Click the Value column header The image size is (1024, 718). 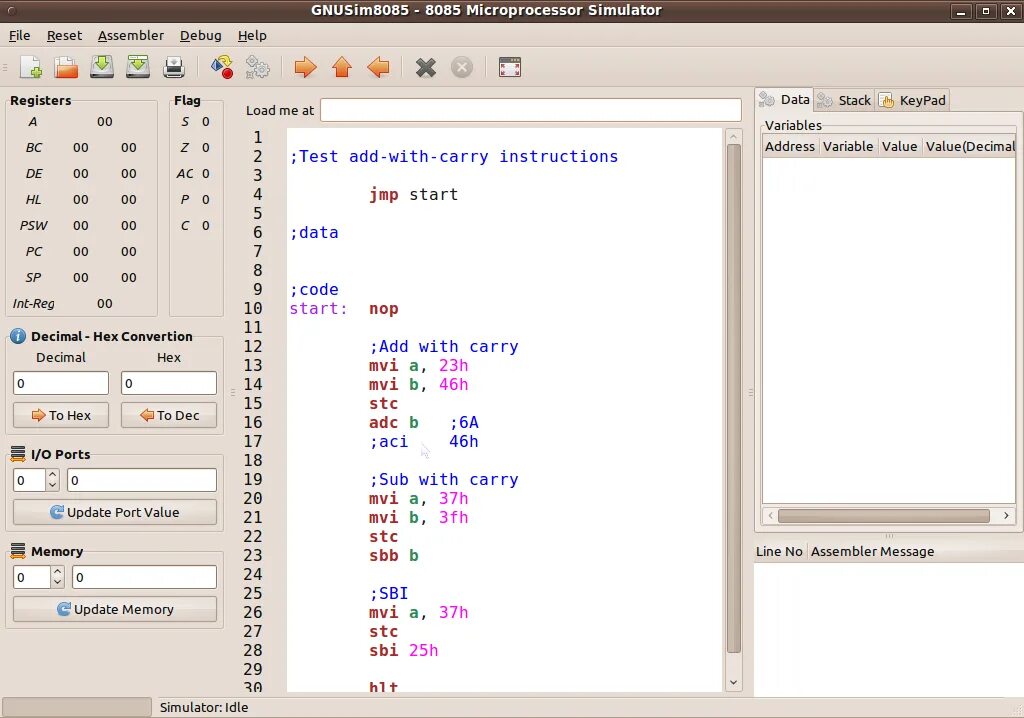pyautogui.click(x=899, y=146)
